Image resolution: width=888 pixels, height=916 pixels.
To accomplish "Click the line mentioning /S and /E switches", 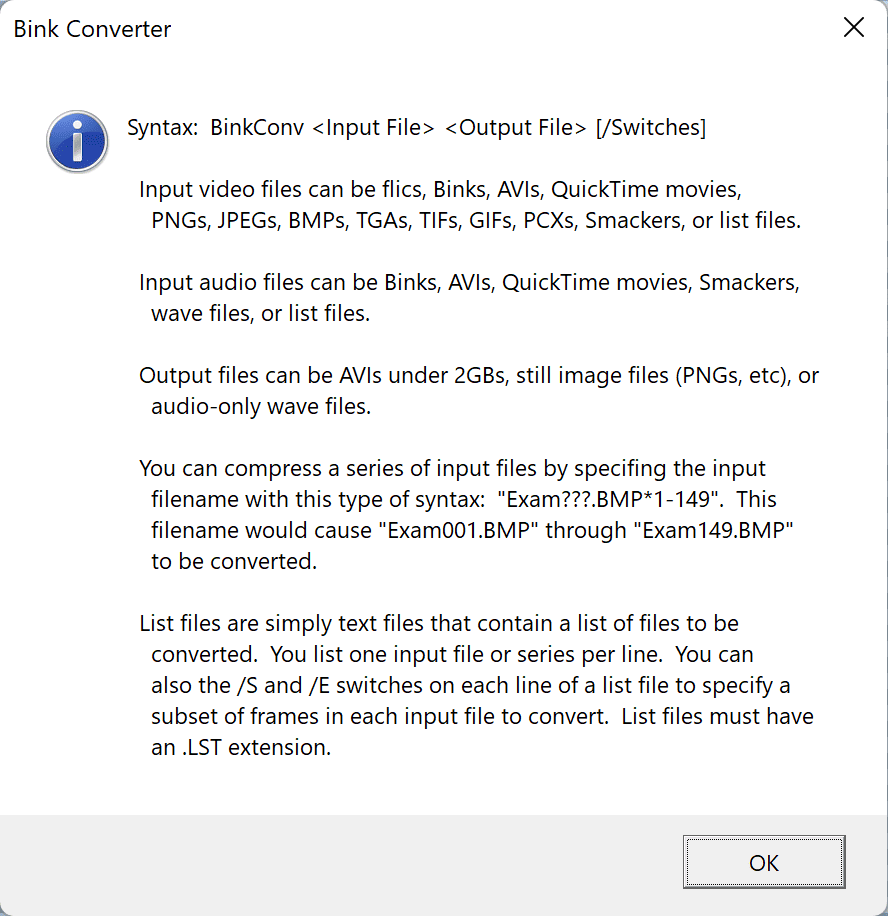I will pos(470,686).
